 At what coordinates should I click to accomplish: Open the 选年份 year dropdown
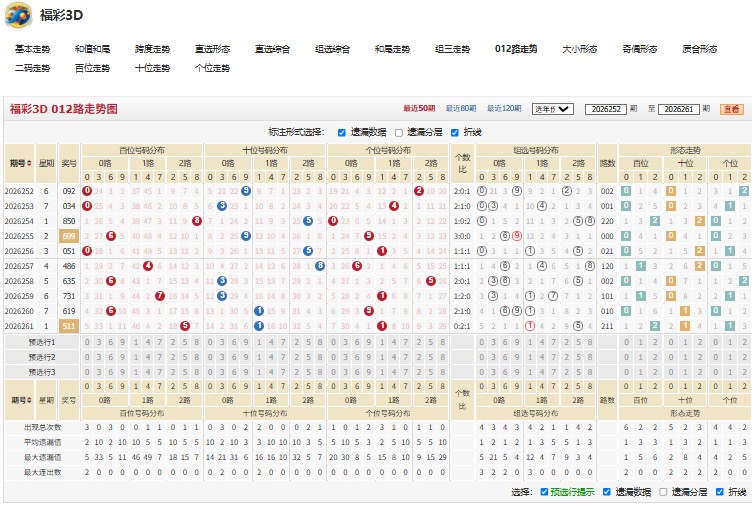coord(552,109)
